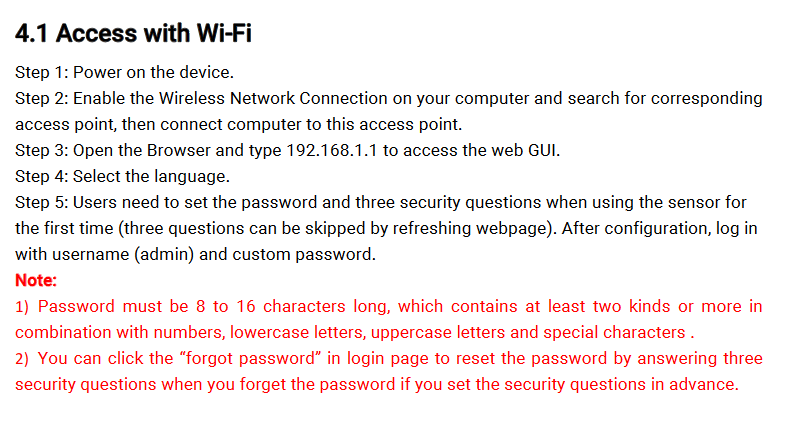The width and height of the screenshot is (811, 431).
Task: Click the red 'Note:' label
Action: click(x=36, y=280)
